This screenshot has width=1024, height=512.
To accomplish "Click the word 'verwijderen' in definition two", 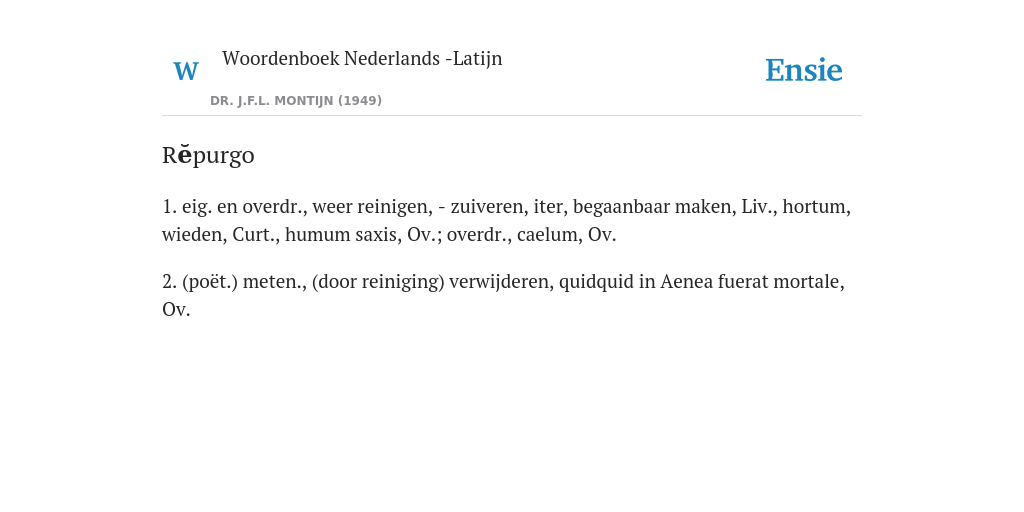I will 501,282.
